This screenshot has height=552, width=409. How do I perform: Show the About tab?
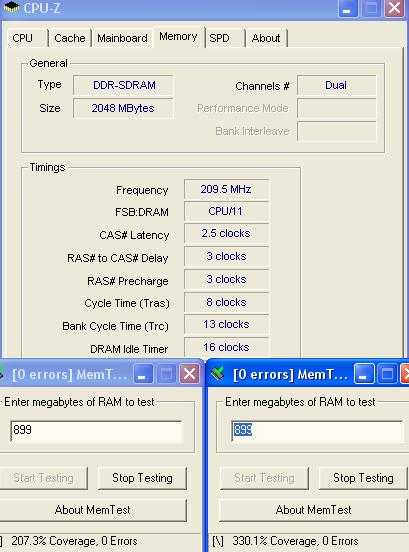[x=266, y=38]
